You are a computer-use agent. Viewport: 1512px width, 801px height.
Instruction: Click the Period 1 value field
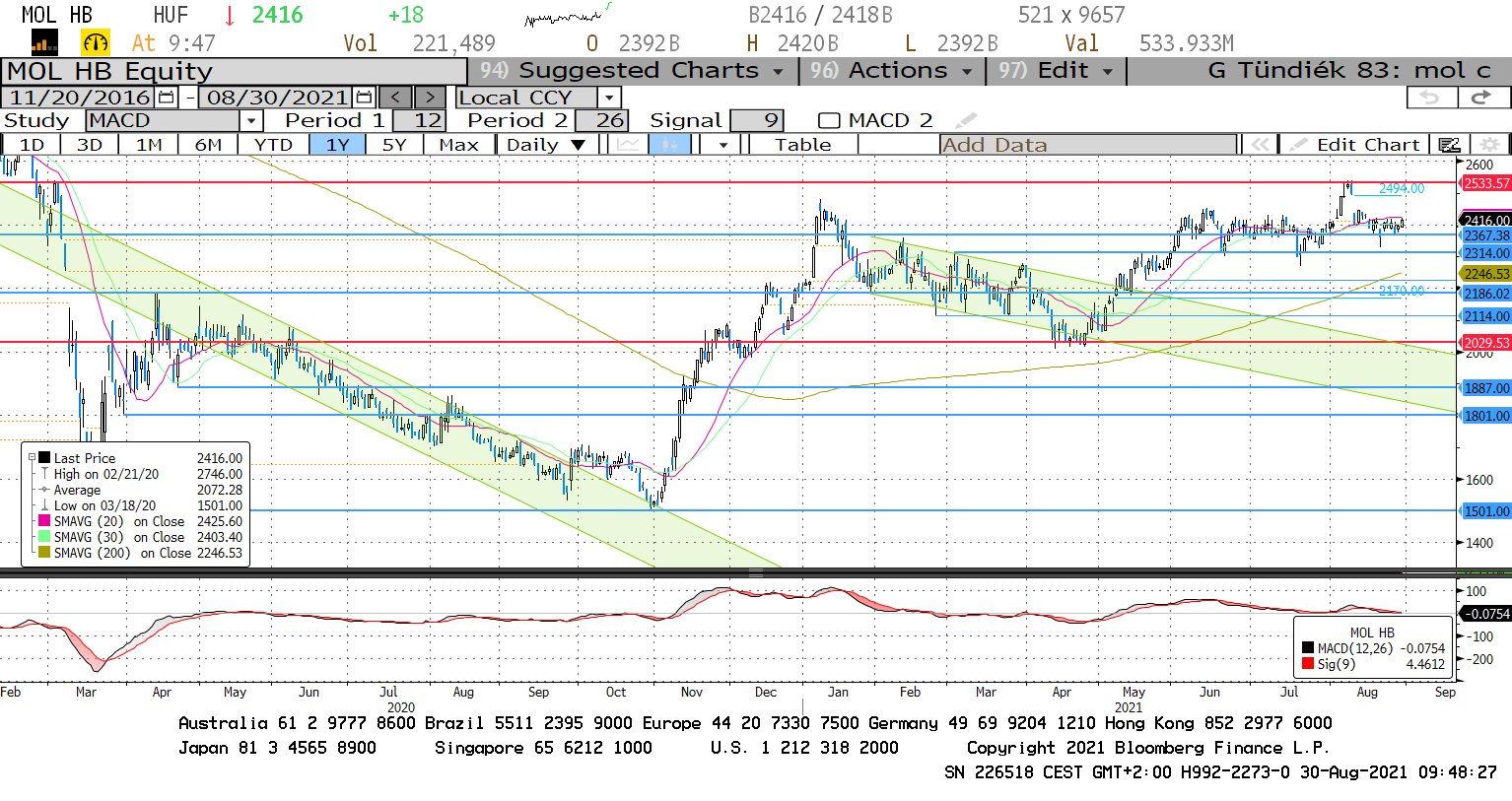point(419,120)
